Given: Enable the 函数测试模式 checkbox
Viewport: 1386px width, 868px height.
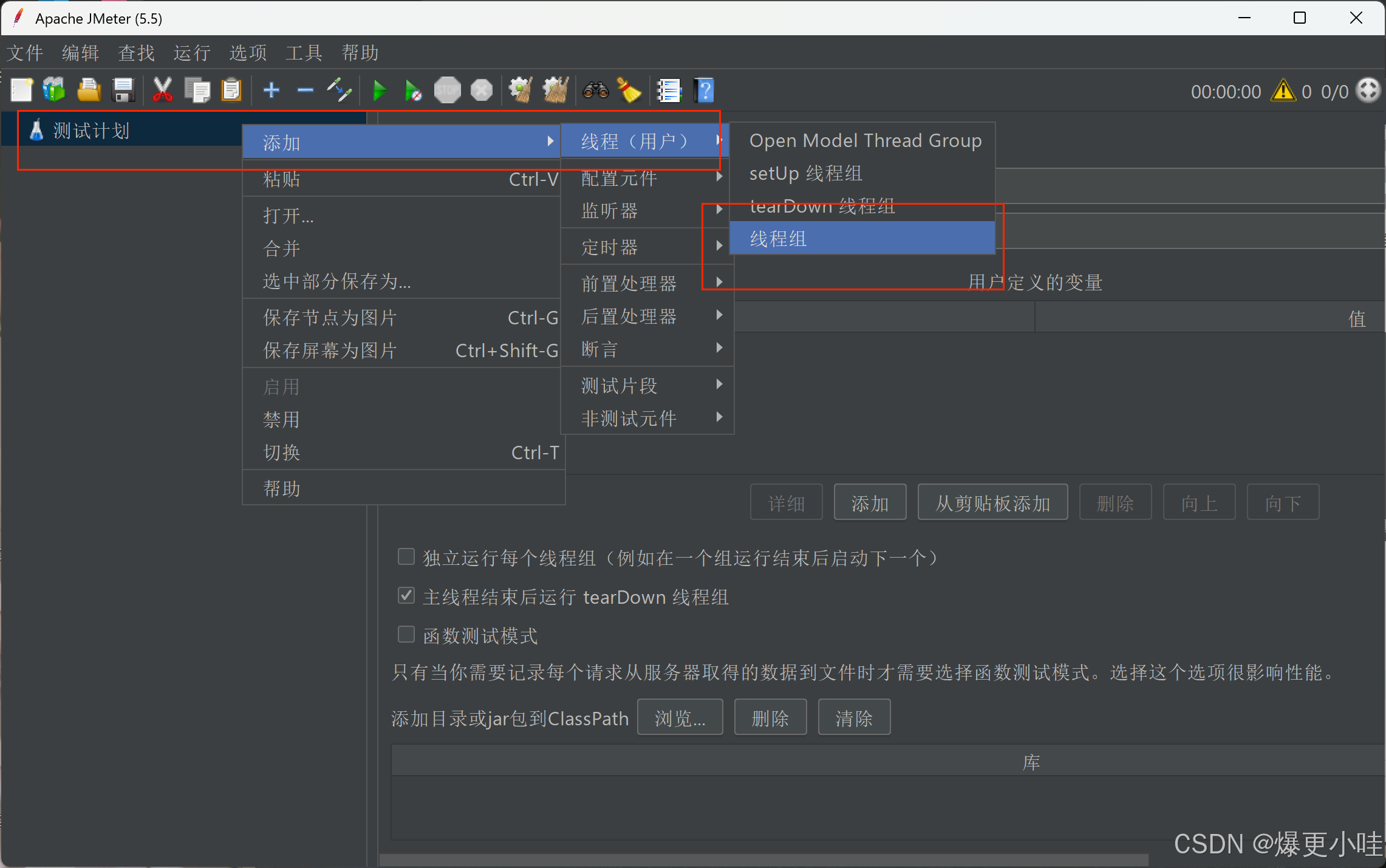Looking at the screenshot, I should tap(406, 635).
